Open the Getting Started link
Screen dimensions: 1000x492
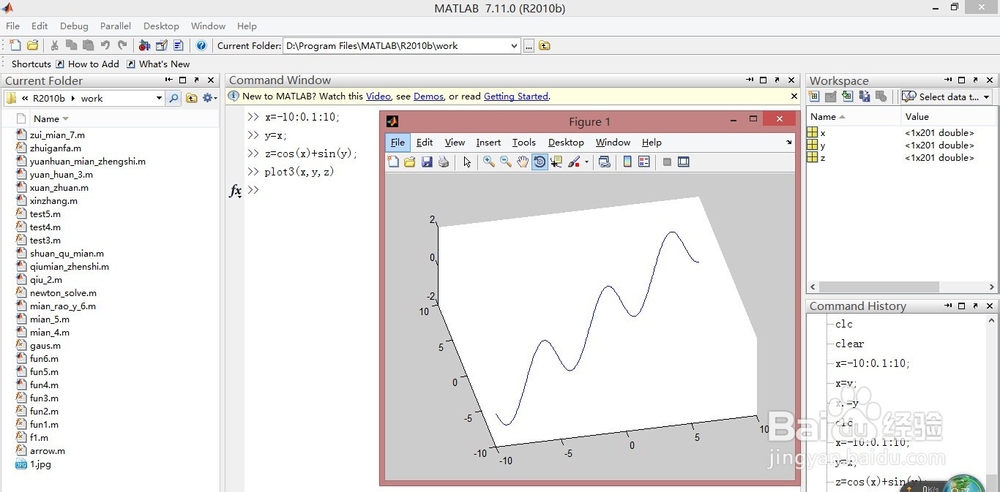pos(516,96)
